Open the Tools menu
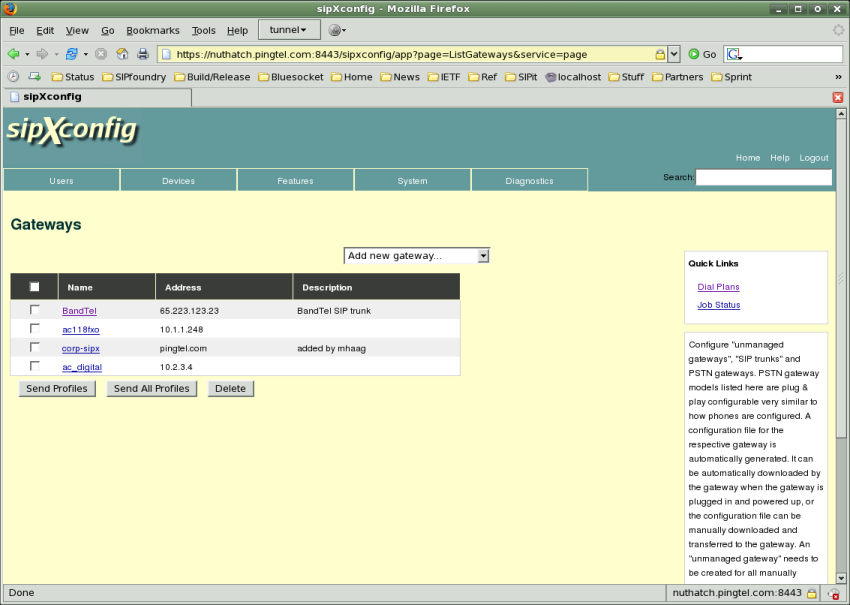Screen dimensions: 850x605 [203, 30]
